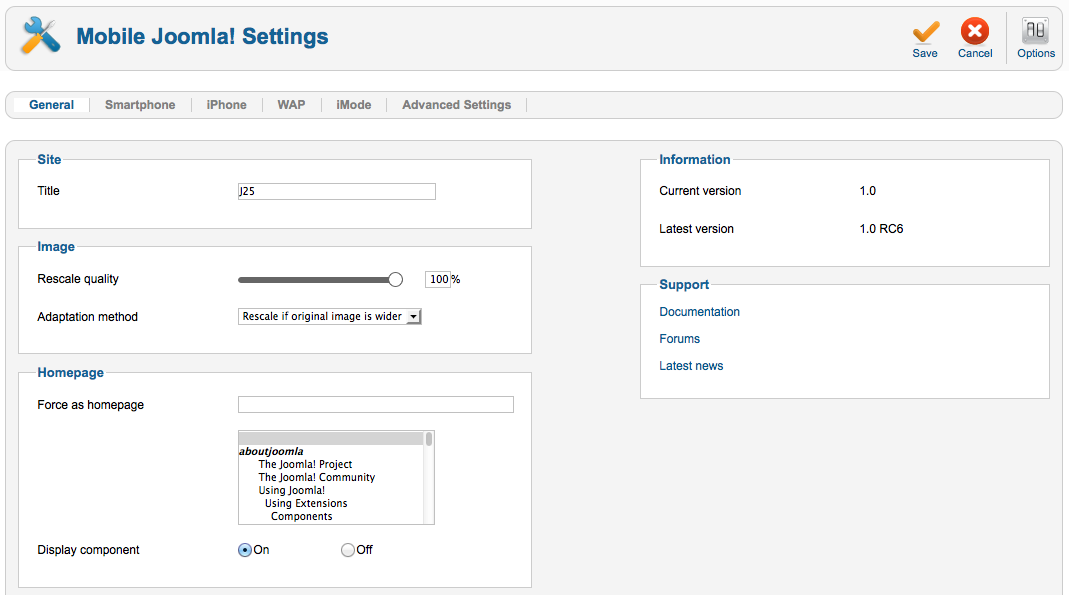Select Using Extensions list item
The width and height of the screenshot is (1069, 595).
(305, 503)
